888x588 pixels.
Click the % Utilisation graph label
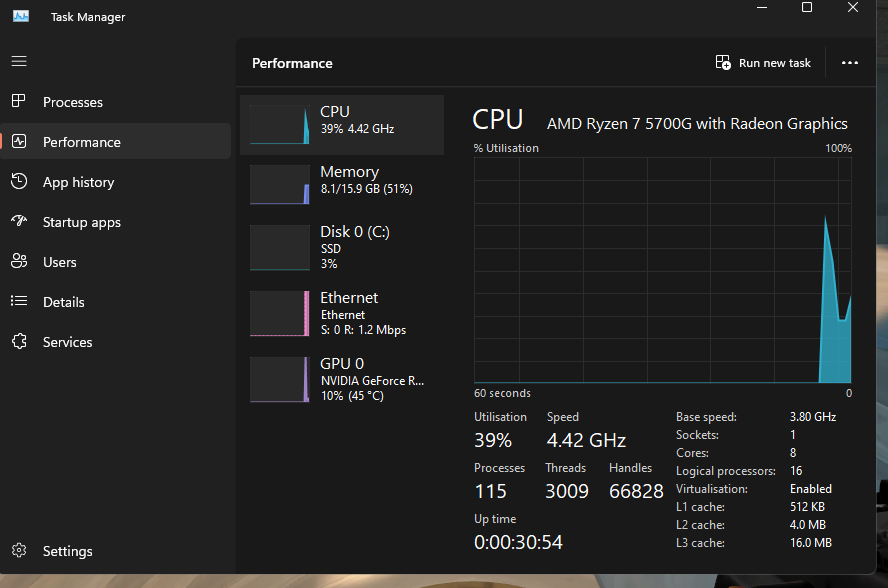pos(506,148)
